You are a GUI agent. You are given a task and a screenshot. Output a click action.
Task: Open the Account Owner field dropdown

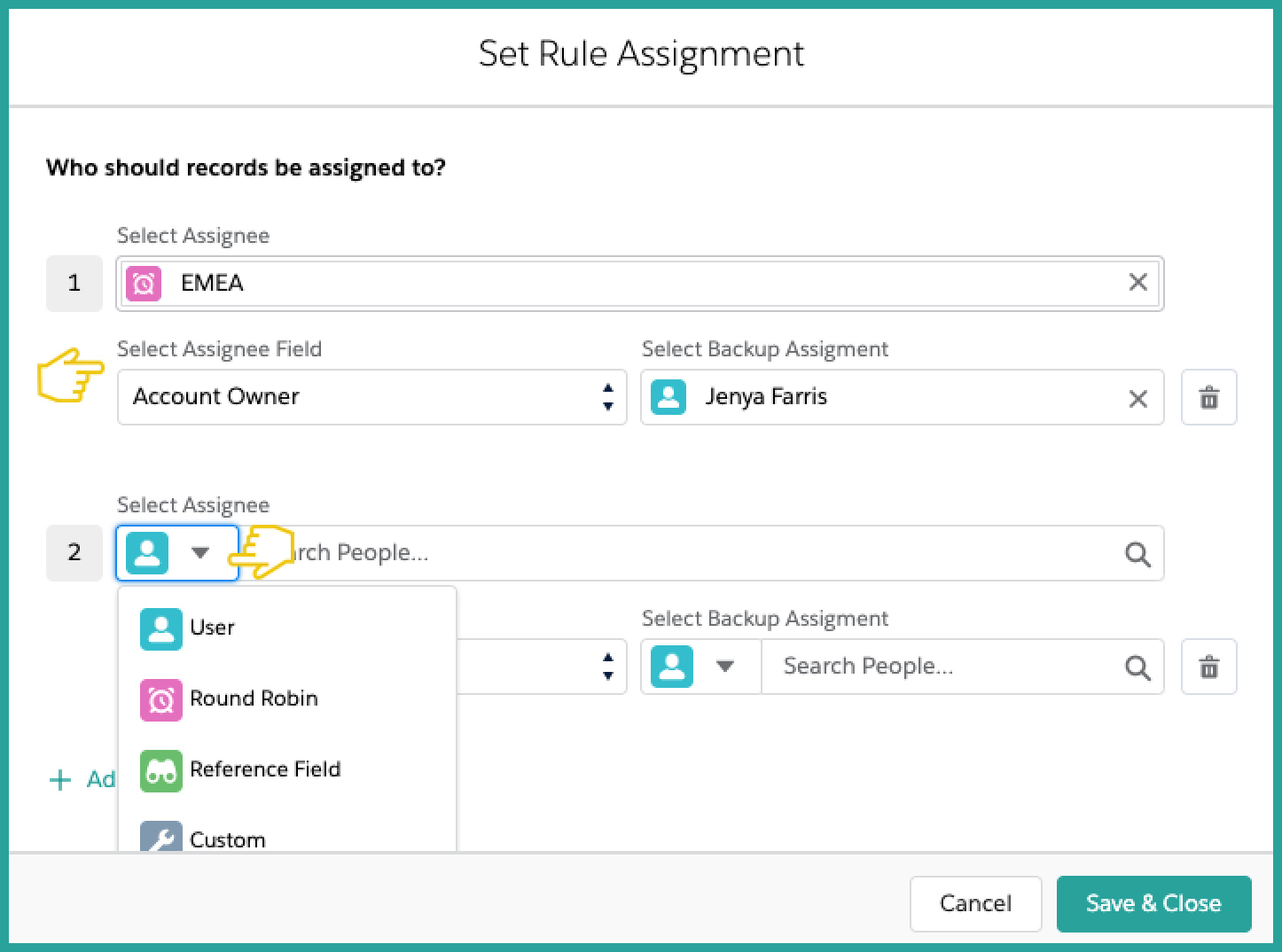pyautogui.click(x=371, y=396)
